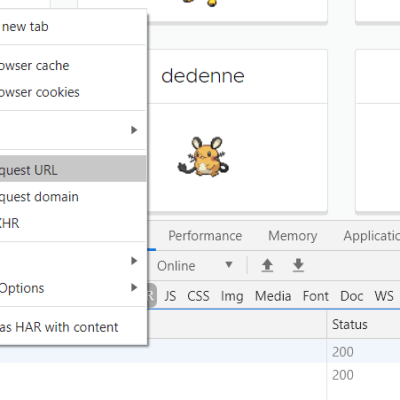The image size is (400, 400).
Task: Filter requests by Media type
Action: click(x=273, y=296)
